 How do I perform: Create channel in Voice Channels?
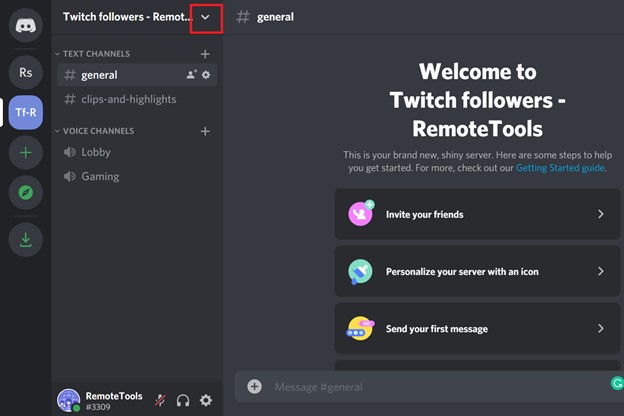pyautogui.click(x=205, y=131)
